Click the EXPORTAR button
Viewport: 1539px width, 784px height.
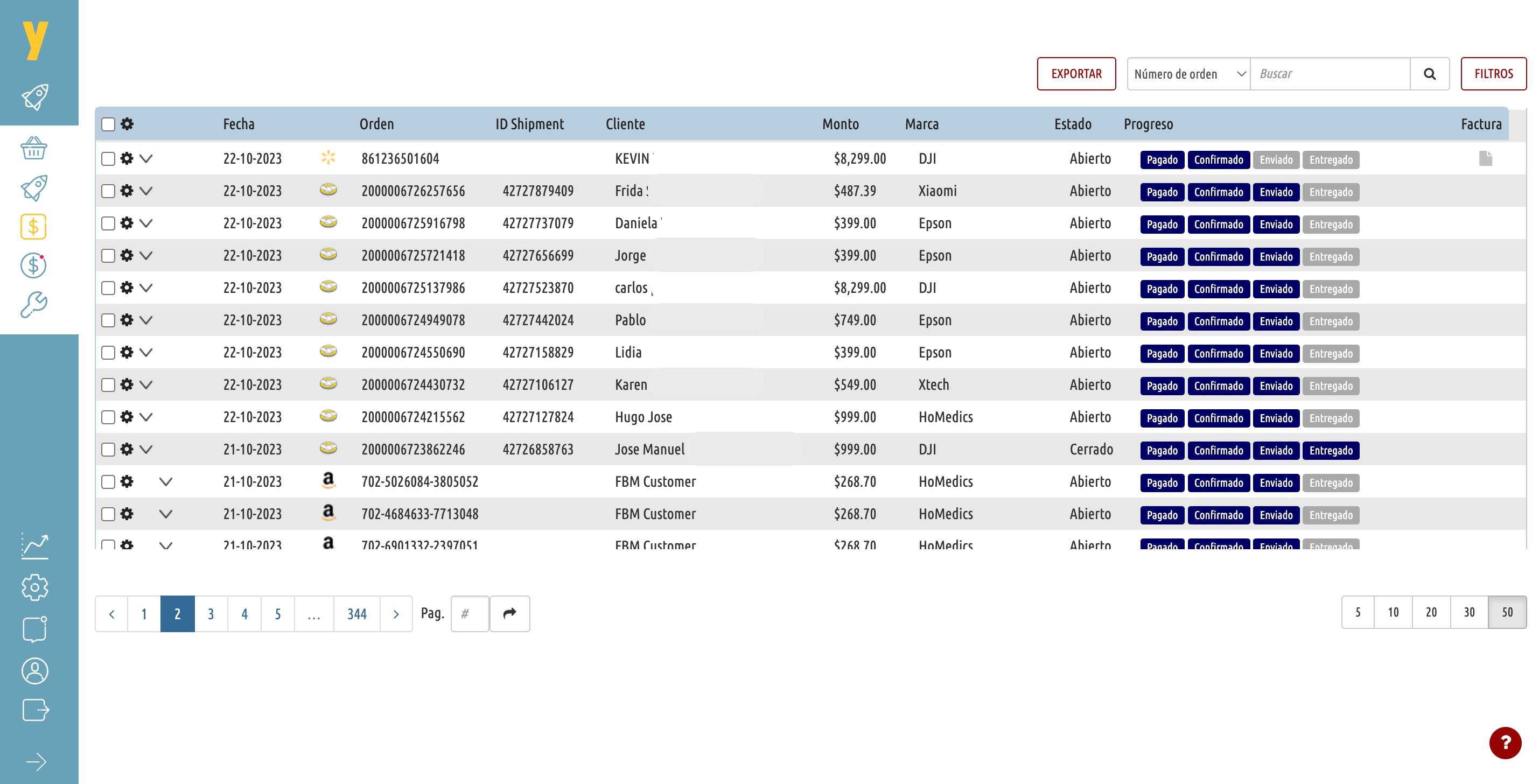pyautogui.click(x=1076, y=74)
